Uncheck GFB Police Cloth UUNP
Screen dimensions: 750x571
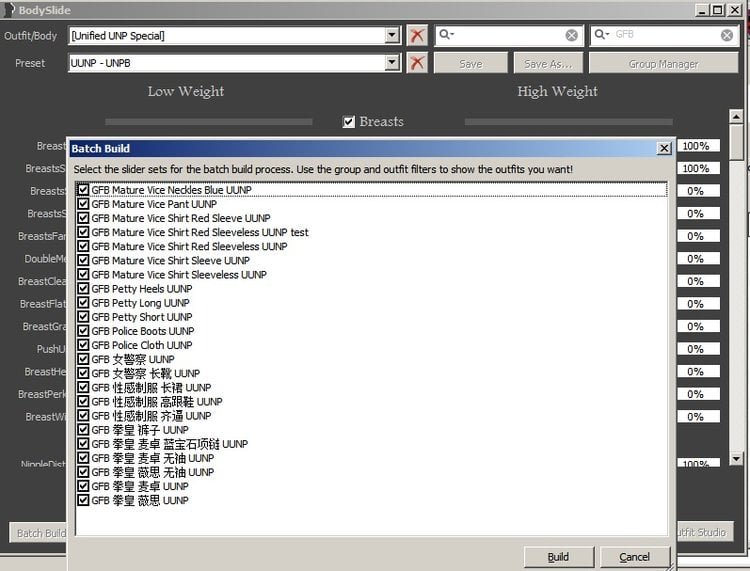click(83, 345)
